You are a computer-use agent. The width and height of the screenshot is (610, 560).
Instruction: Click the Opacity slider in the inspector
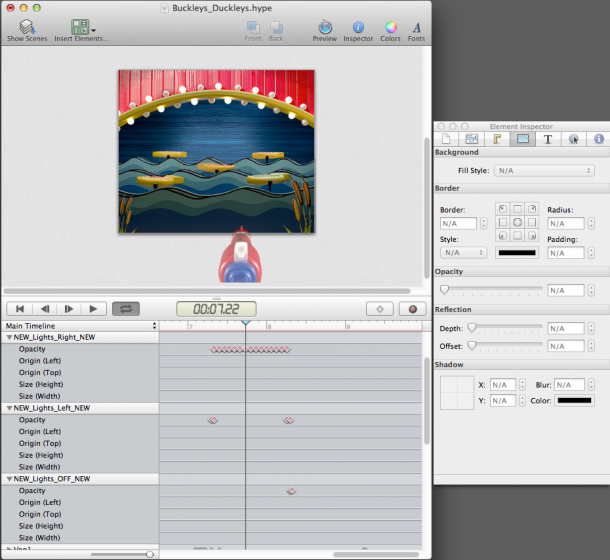(x=491, y=290)
